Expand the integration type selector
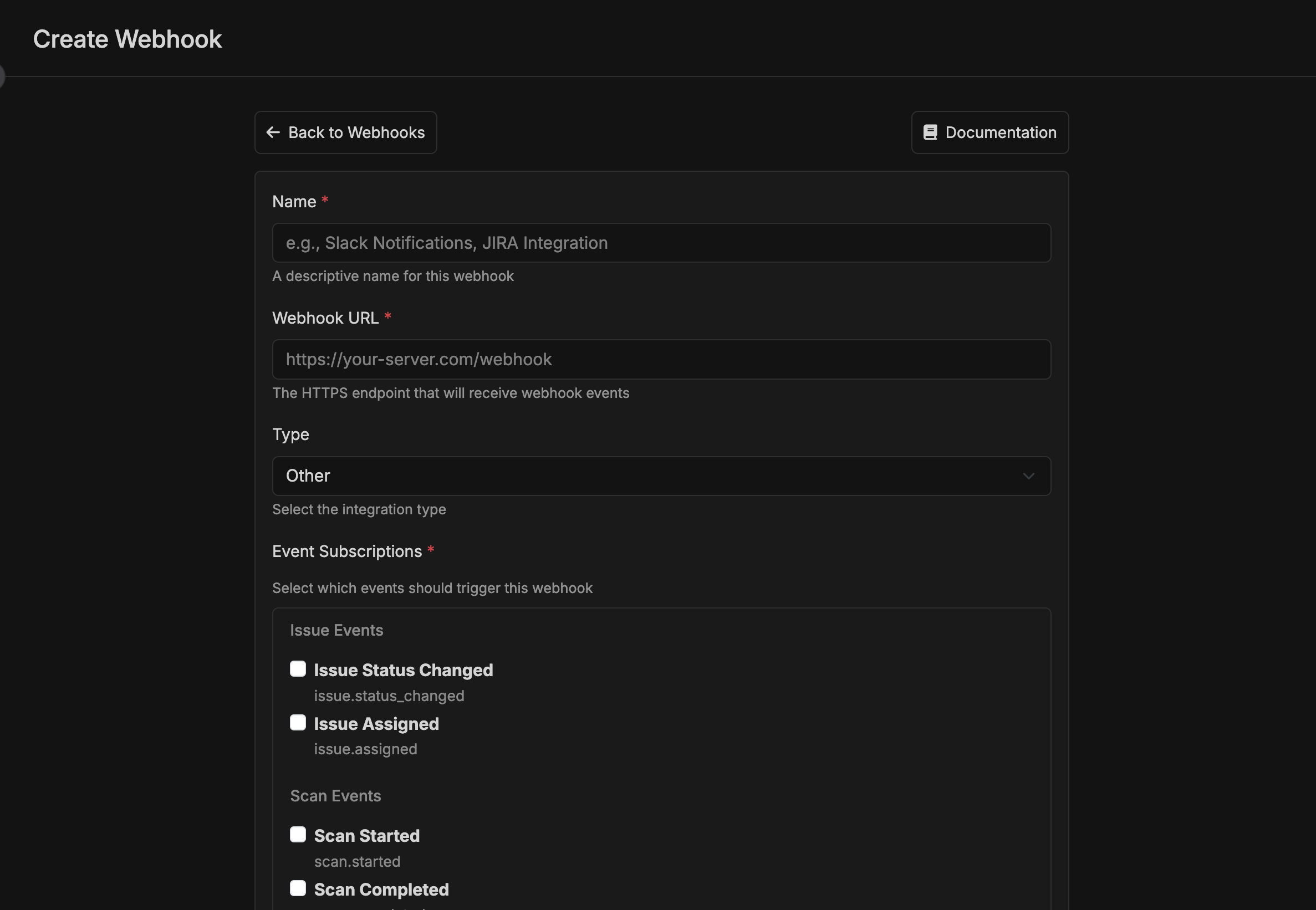Image resolution: width=1316 pixels, height=910 pixels. tap(661, 476)
